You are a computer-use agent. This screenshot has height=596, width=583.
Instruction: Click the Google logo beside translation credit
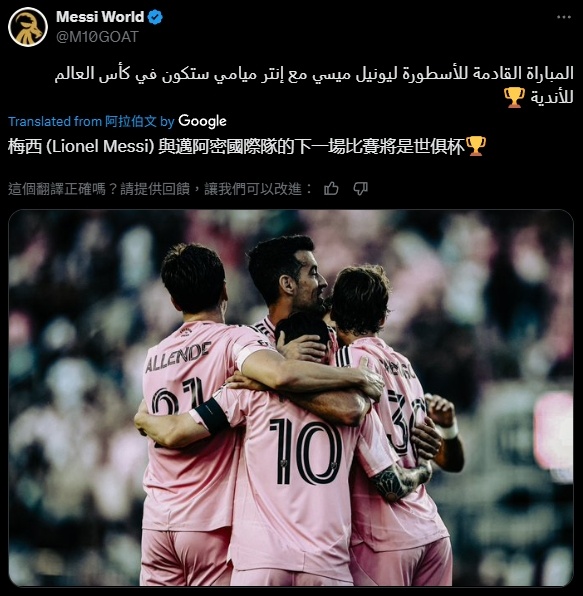pyautogui.click(x=202, y=121)
